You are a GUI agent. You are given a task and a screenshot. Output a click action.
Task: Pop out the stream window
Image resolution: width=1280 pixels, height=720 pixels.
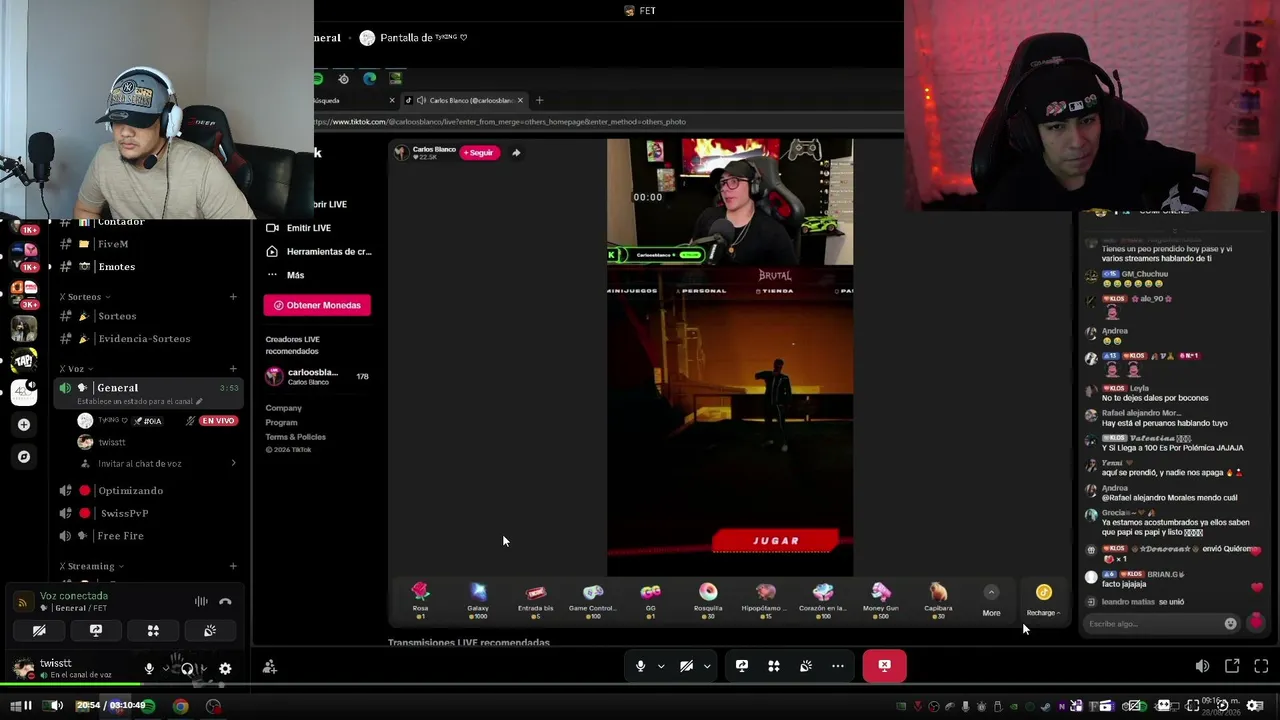tap(1232, 666)
